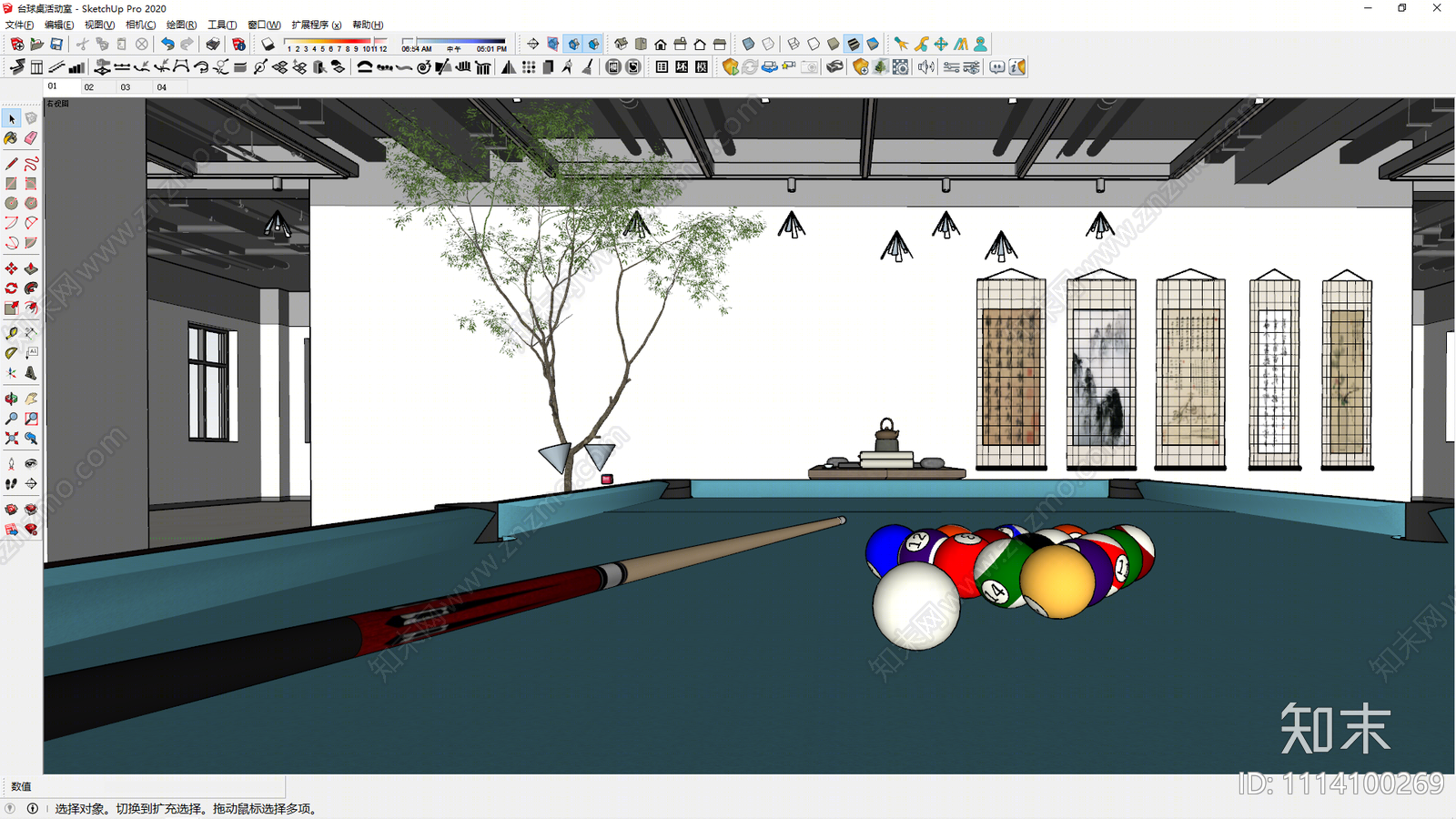
Task: Undo the last action
Action: click(167, 44)
